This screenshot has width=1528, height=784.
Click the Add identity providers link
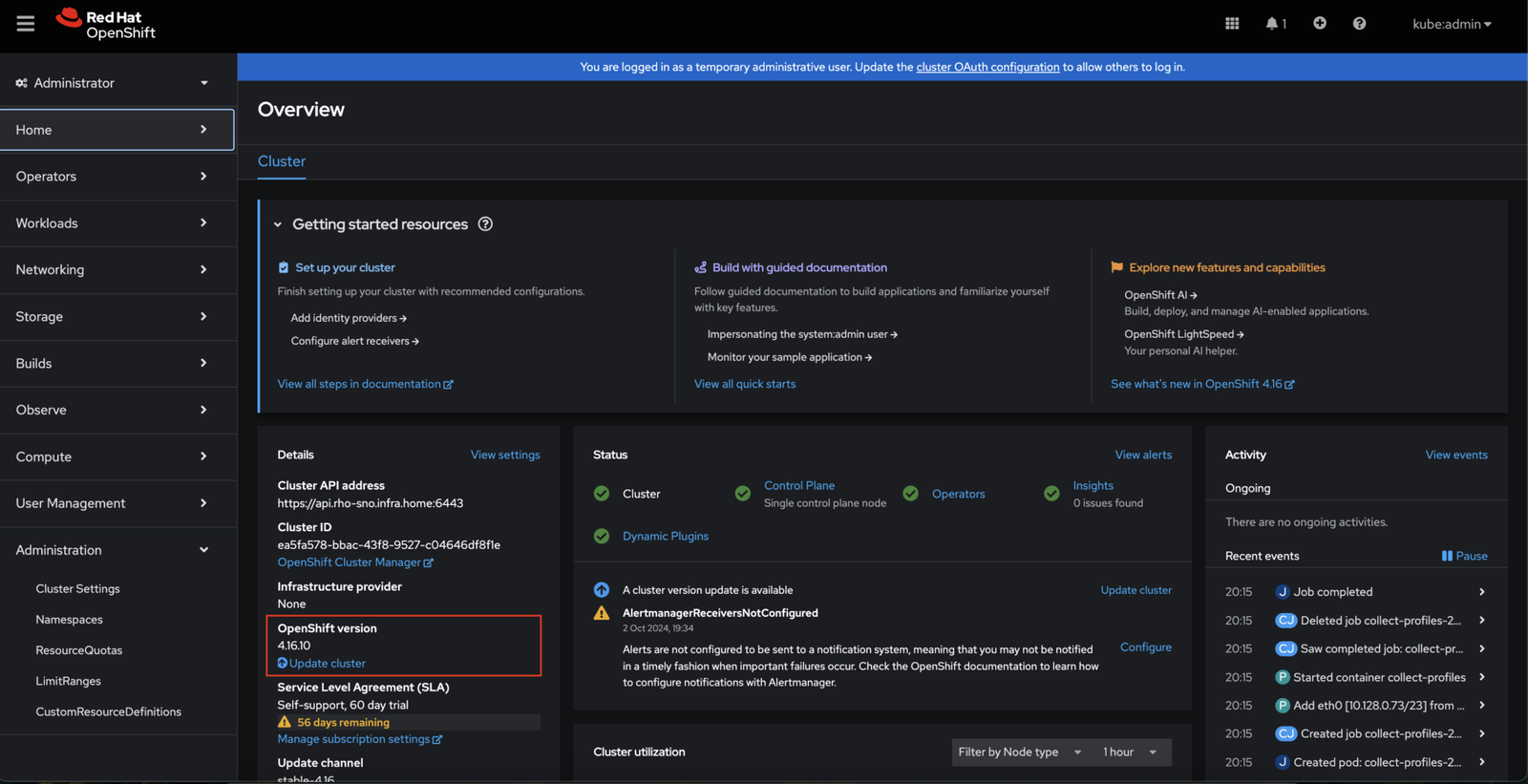point(349,318)
